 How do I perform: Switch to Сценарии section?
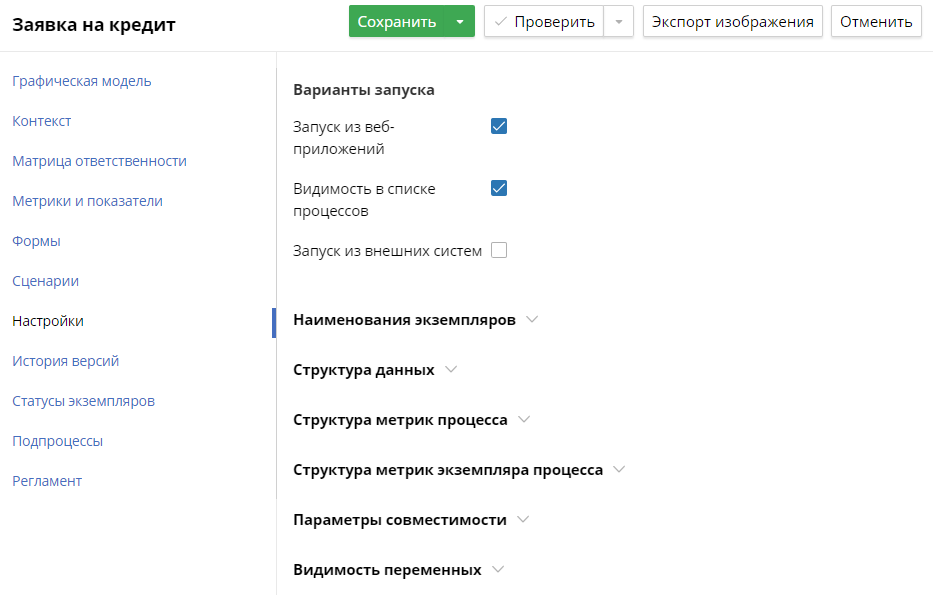tap(45, 281)
